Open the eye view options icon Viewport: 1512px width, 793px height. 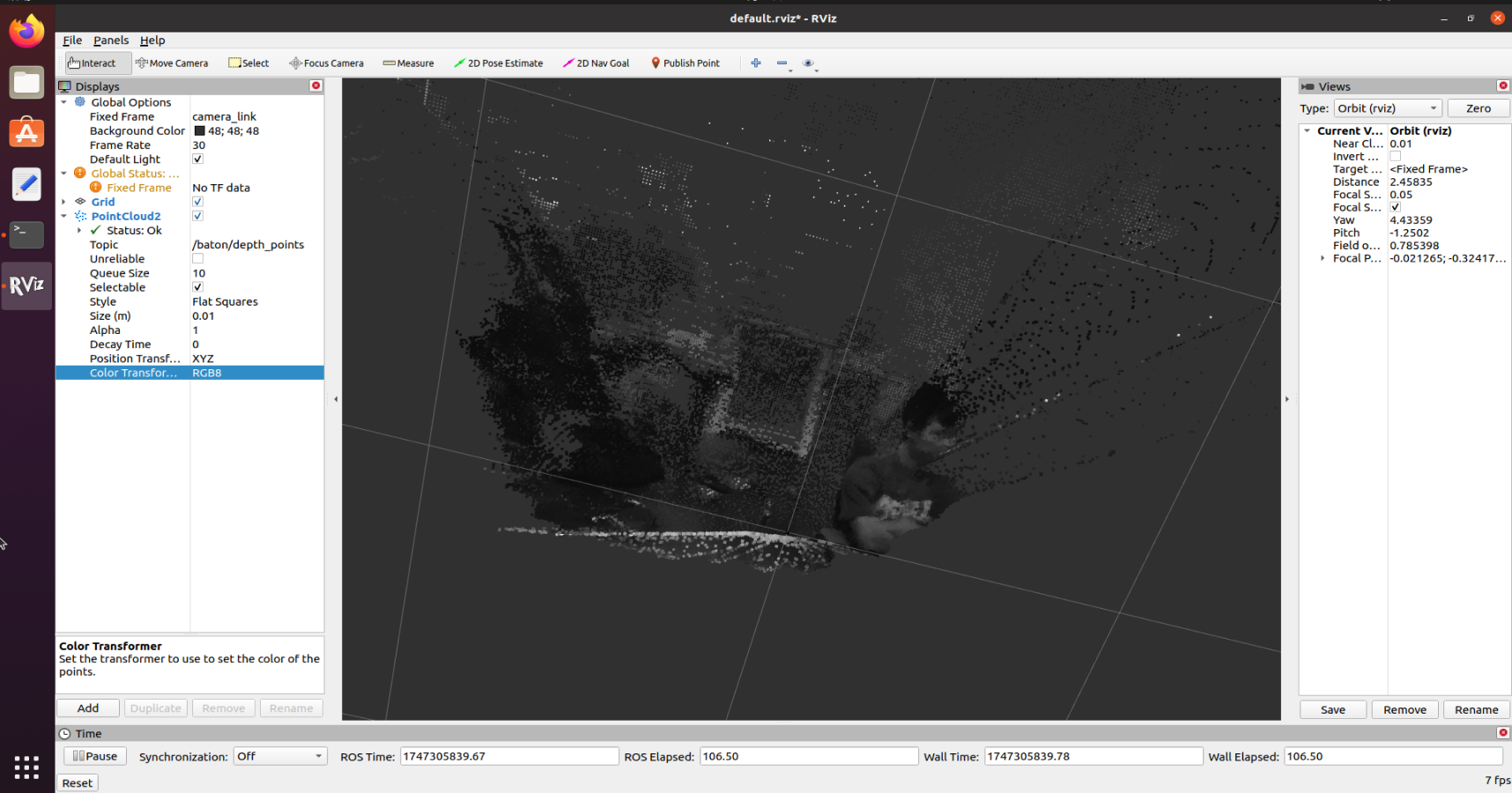(808, 63)
